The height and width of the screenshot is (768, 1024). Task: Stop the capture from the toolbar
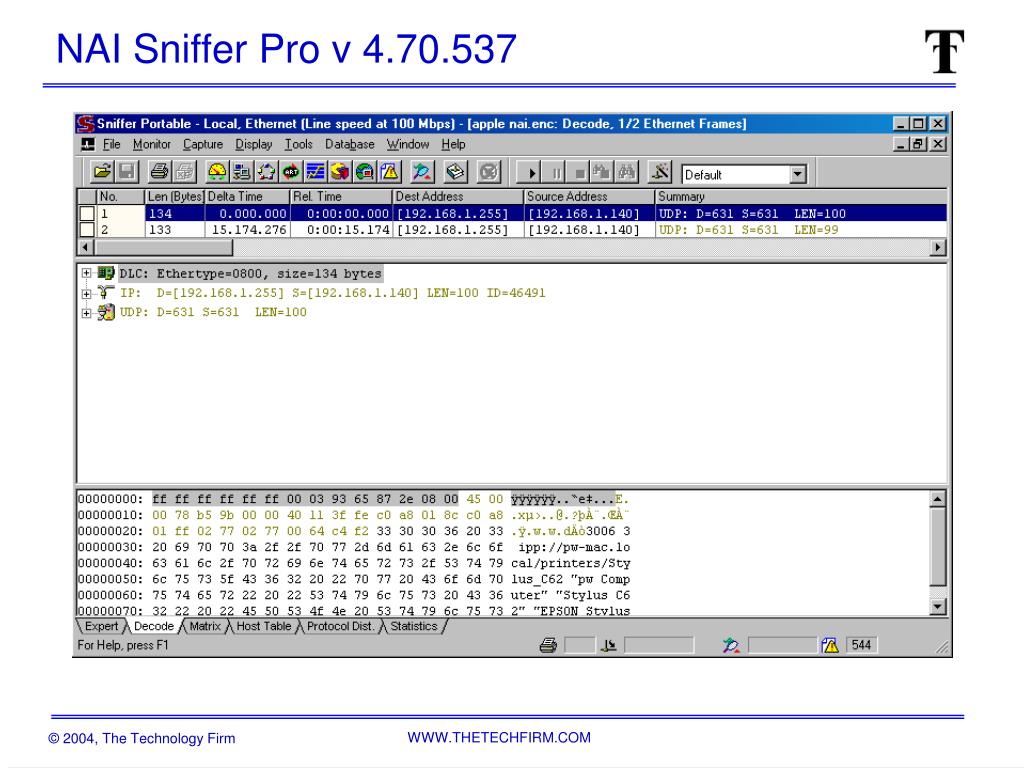pyautogui.click(x=579, y=173)
